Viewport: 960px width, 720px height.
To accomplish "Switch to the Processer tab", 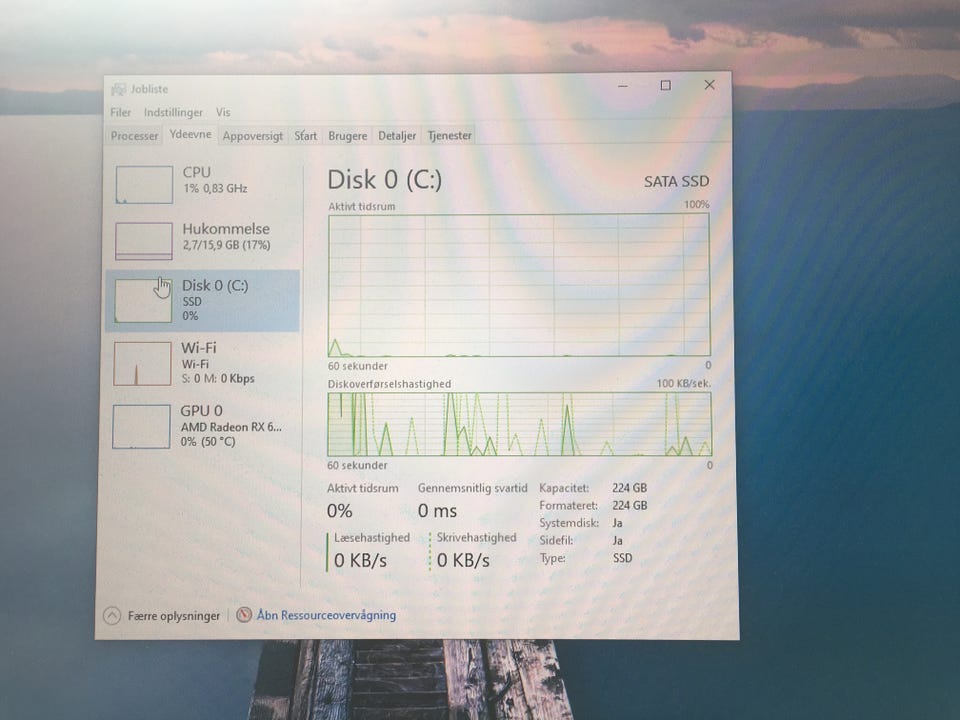I will 135,136.
